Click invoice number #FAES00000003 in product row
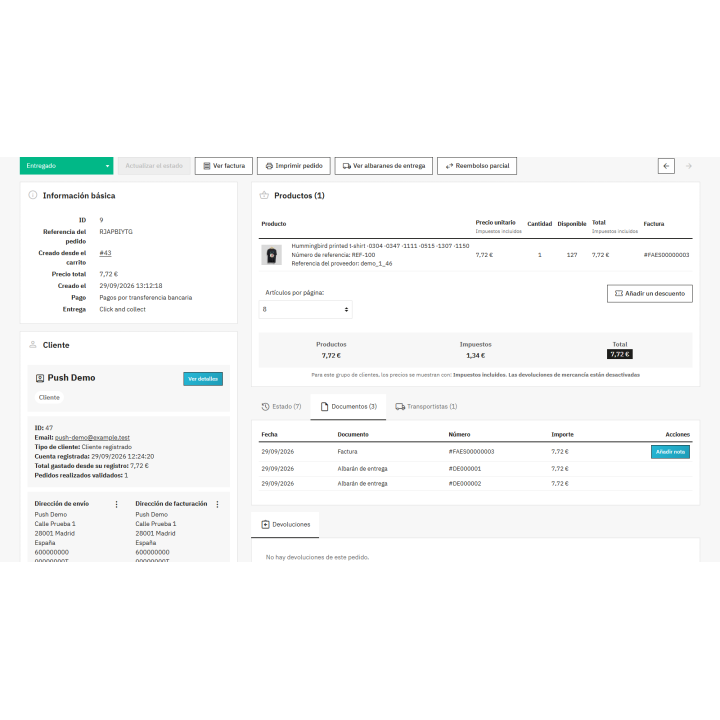The height and width of the screenshot is (720, 720). tap(666, 255)
